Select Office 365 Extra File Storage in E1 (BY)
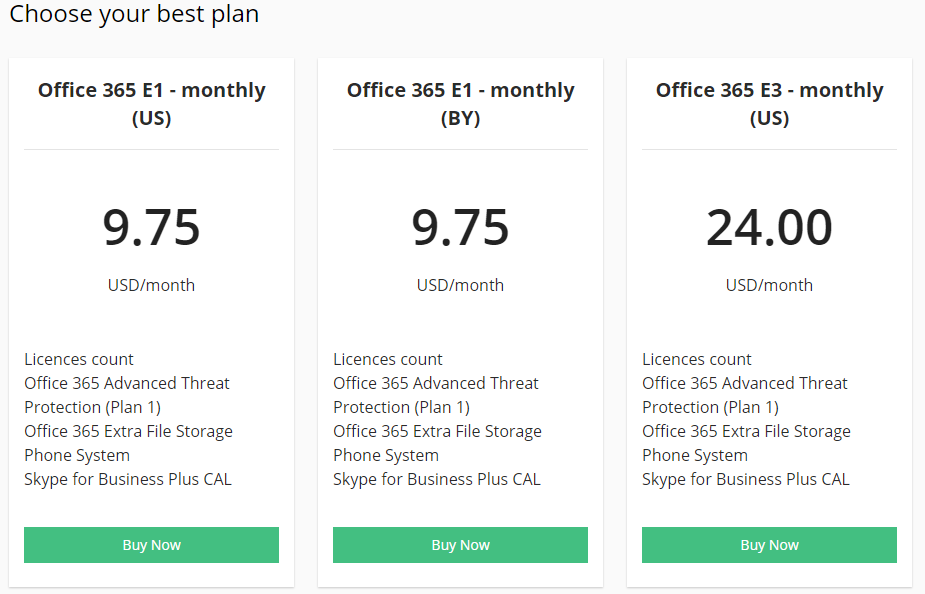The width and height of the screenshot is (925, 594). (x=437, y=431)
